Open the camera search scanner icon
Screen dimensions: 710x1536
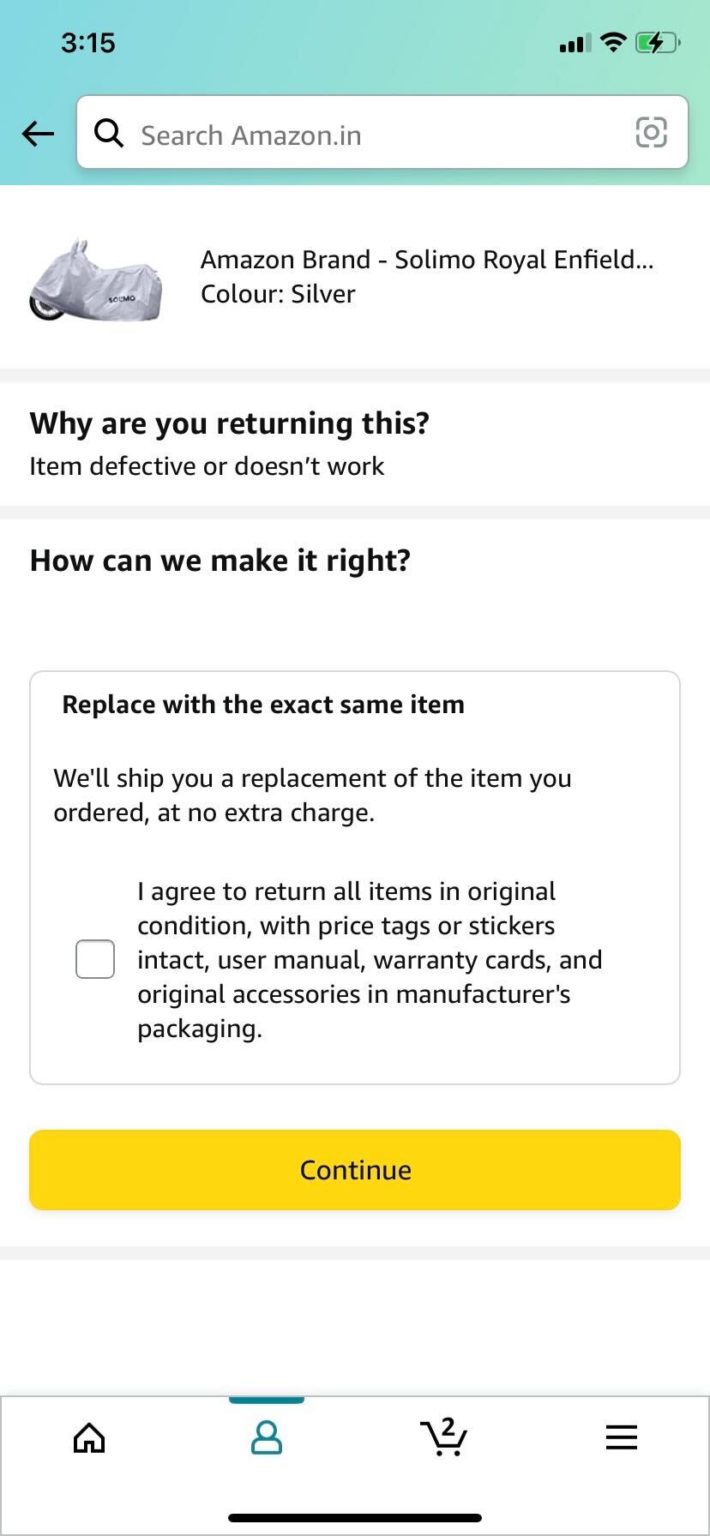tap(651, 133)
